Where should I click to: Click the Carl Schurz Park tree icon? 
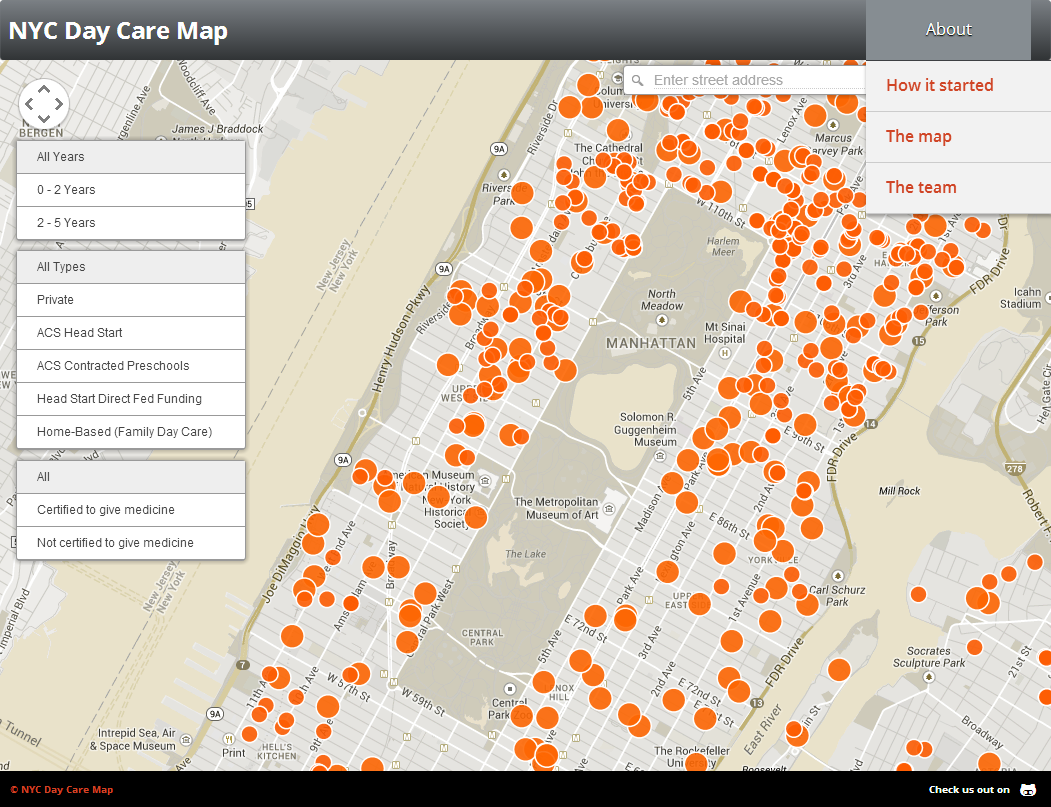[837, 576]
